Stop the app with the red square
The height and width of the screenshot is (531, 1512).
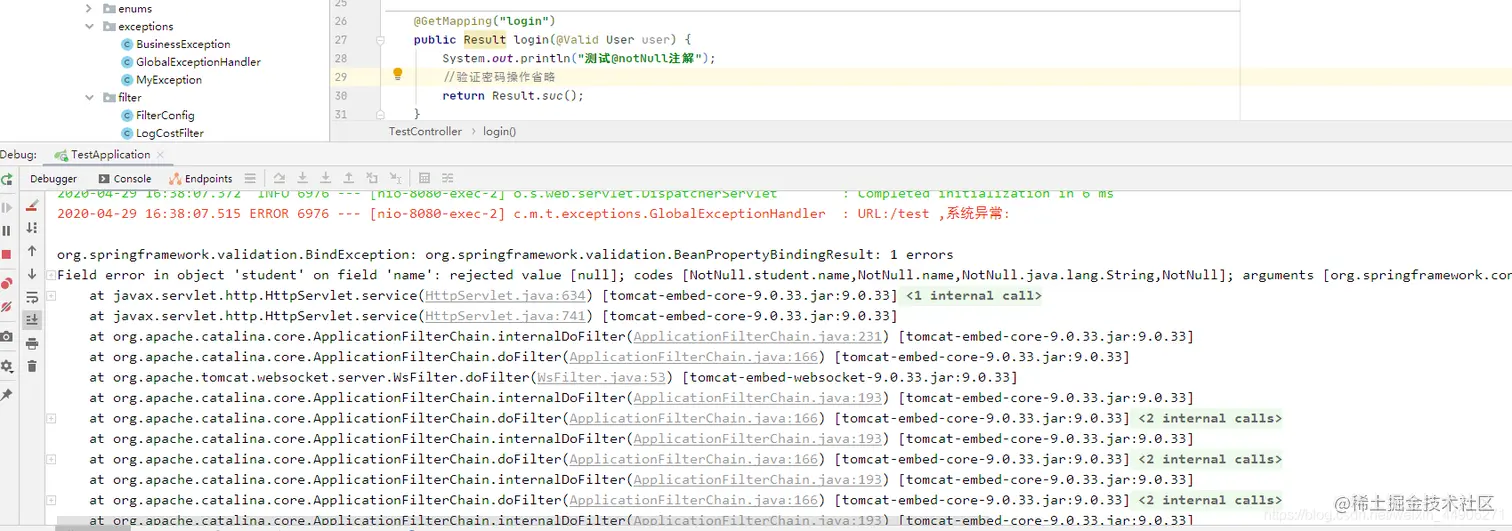click(7, 255)
